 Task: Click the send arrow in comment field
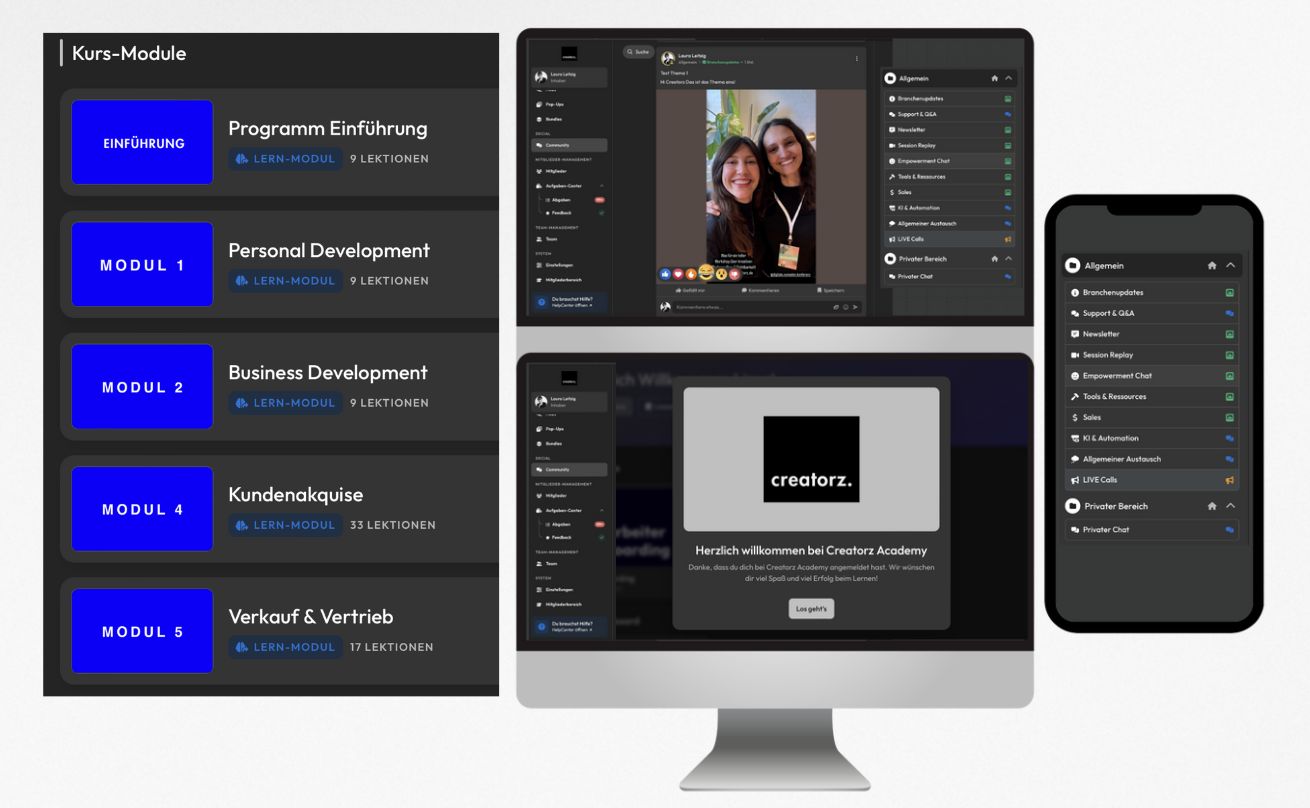click(855, 307)
